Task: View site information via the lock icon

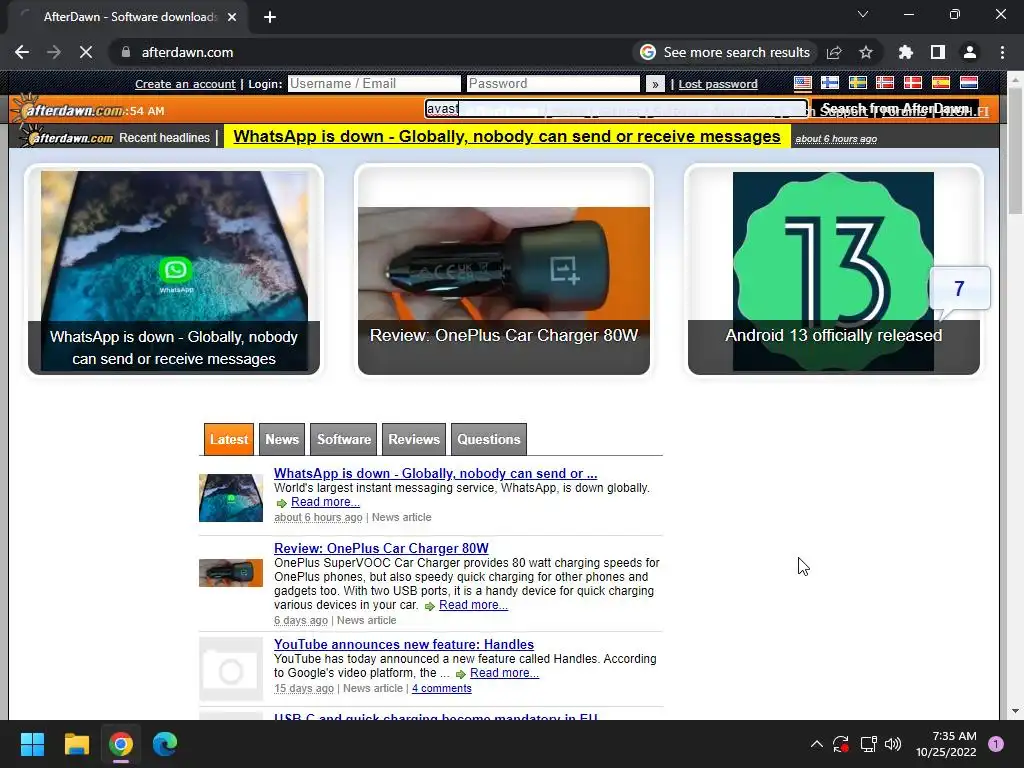Action: point(126,52)
